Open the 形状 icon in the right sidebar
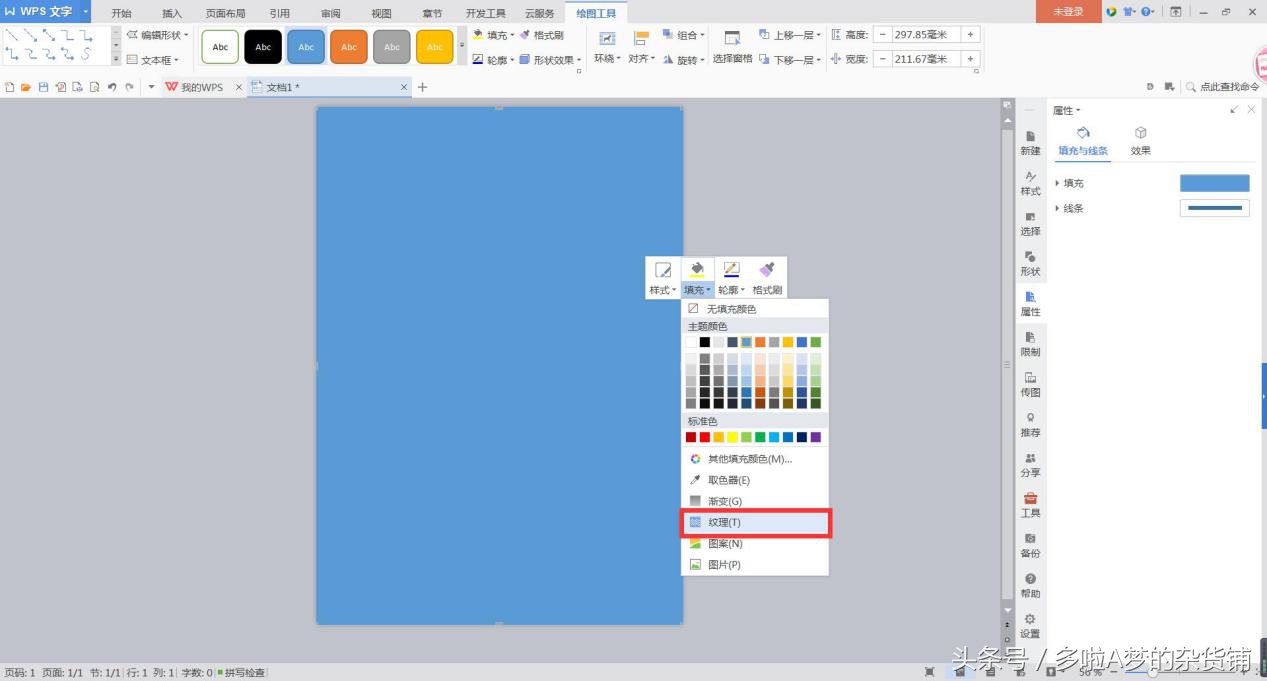The height and width of the screenshot is (681, 1267). click(x=1030, y=263)
